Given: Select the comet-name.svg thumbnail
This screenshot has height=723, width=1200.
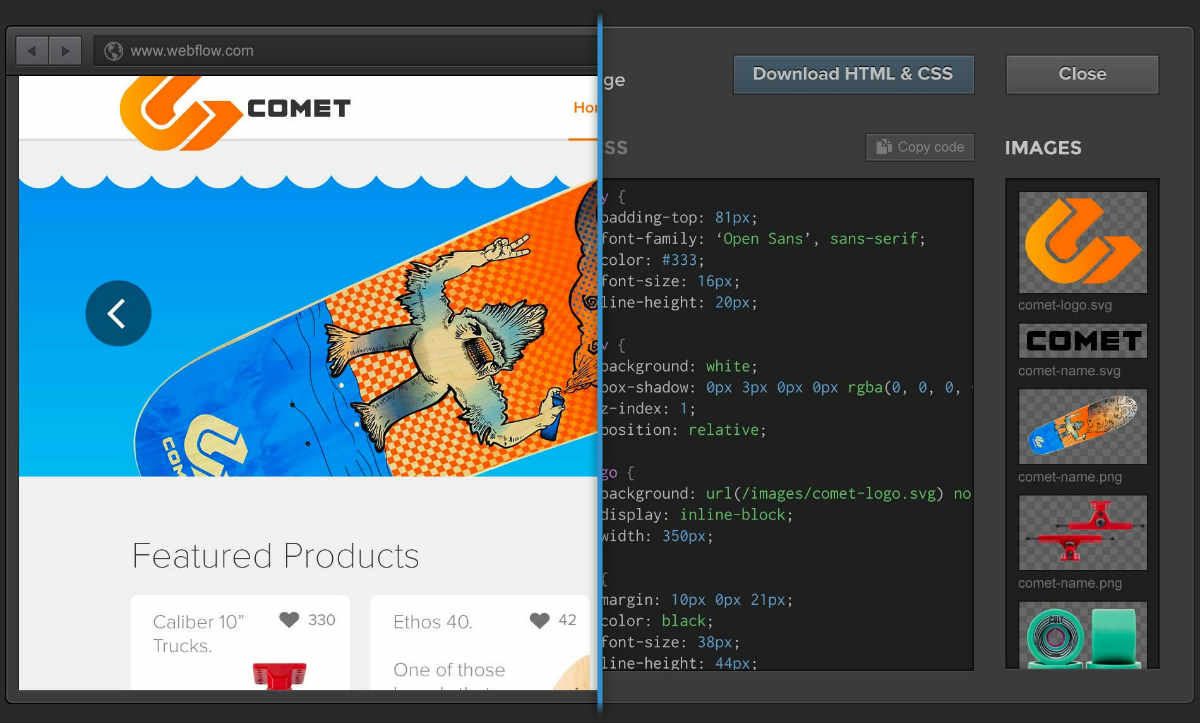Looking at the screenshot, I should [1083, 341].
